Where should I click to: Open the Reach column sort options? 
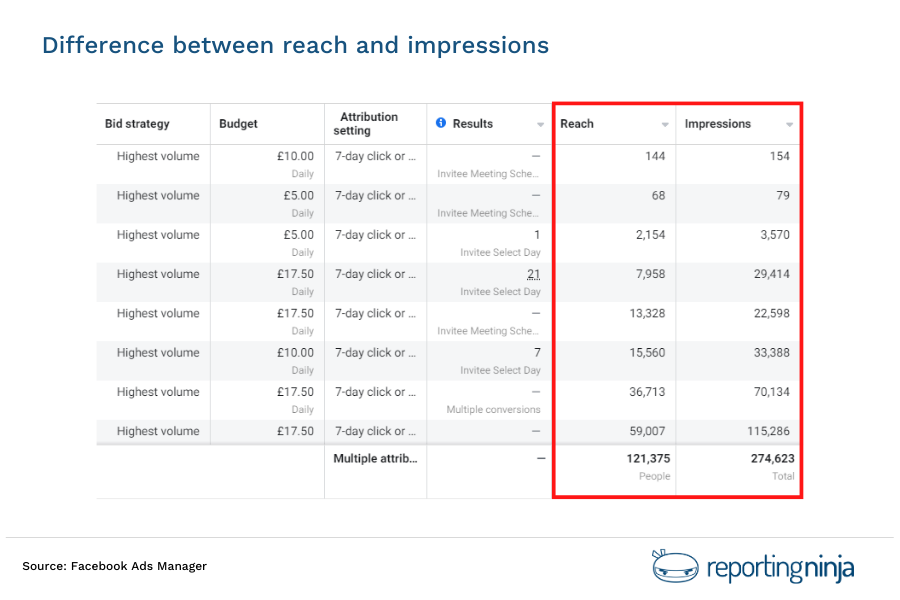665,124
